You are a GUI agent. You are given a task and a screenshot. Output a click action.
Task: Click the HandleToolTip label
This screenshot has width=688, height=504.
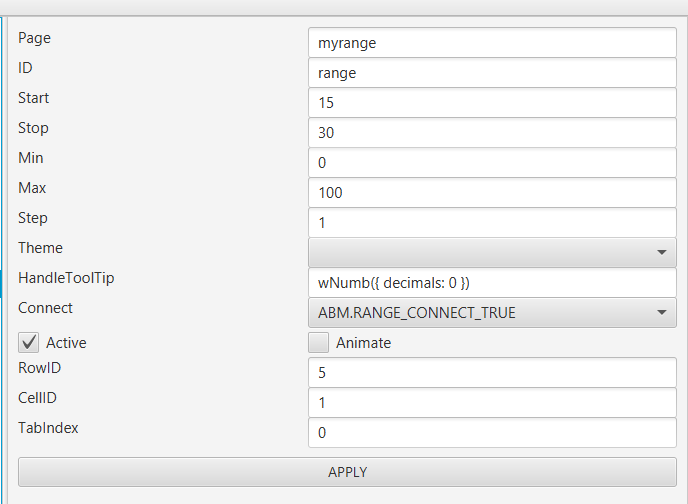tap(66, 278)
